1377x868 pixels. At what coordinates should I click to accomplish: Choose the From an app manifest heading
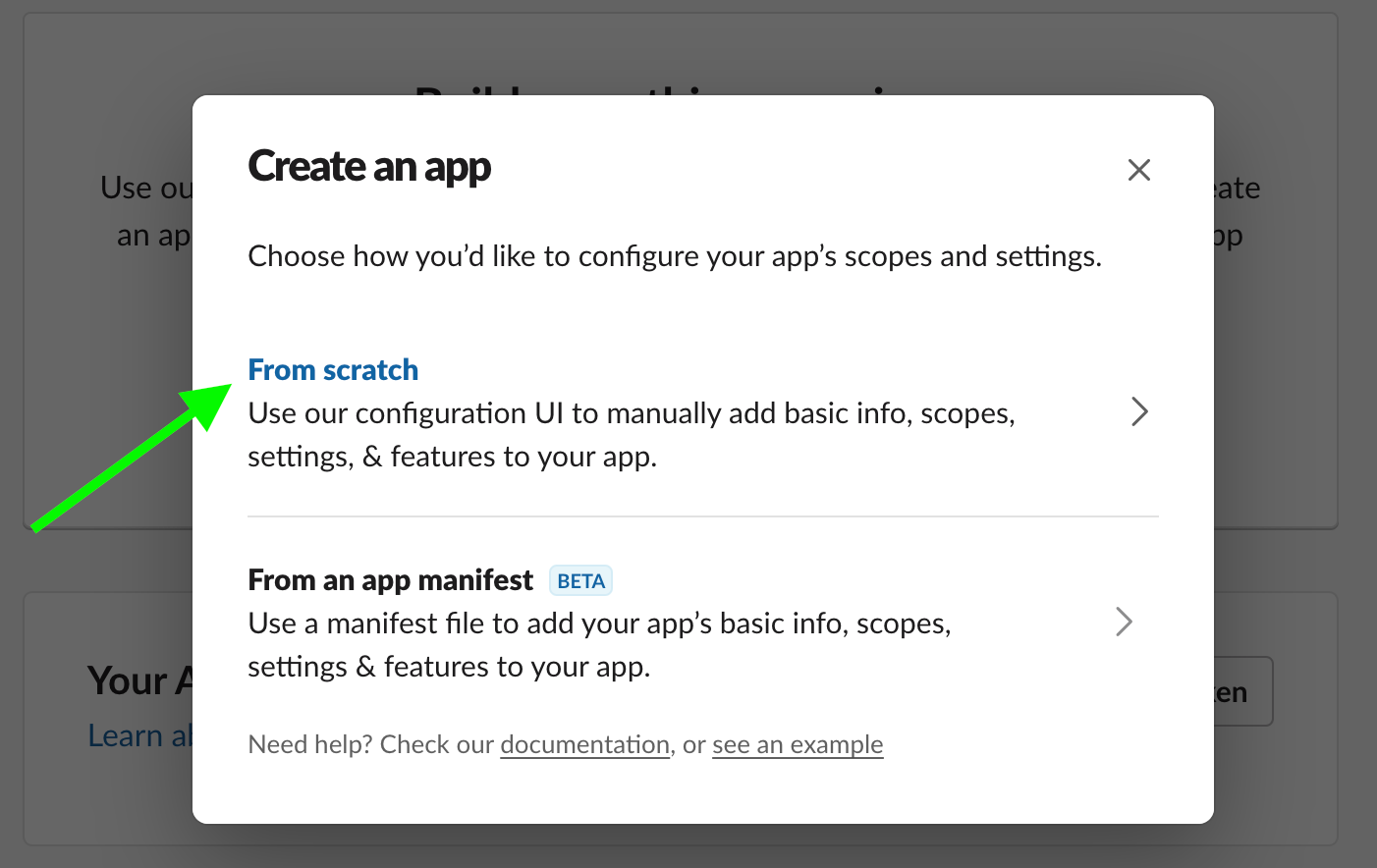tap(390, 580)
